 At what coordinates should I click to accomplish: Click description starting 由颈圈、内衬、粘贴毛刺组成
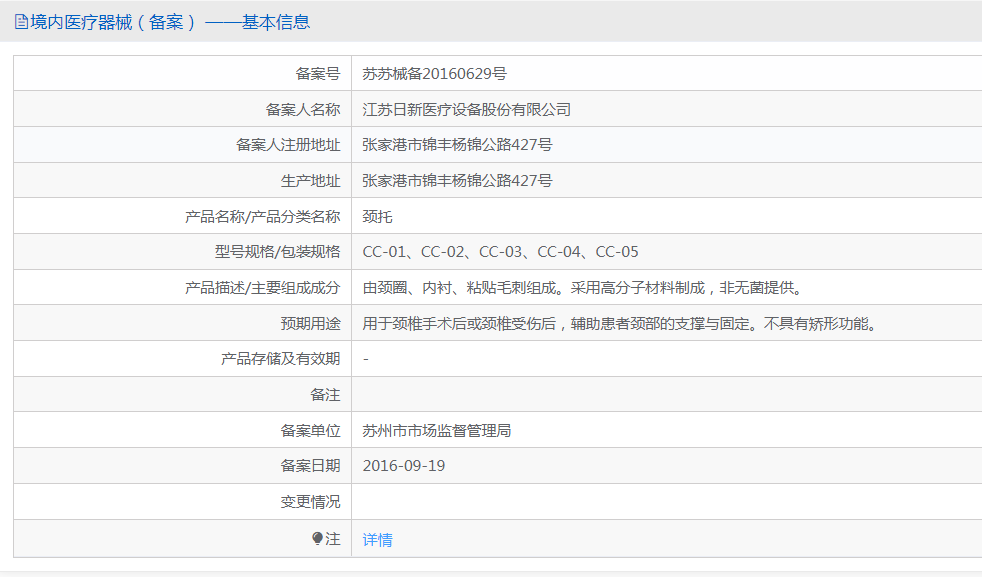pyautogui.click(x=583, y=288)
